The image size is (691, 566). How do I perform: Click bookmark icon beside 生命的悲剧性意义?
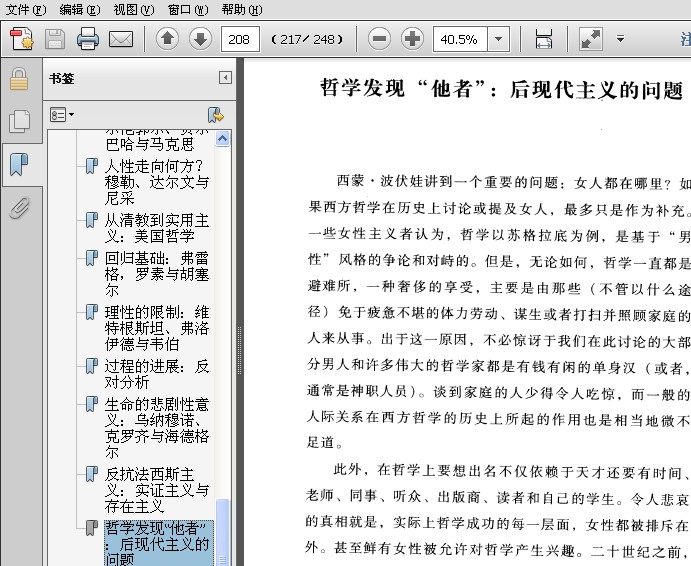(91, 404)
